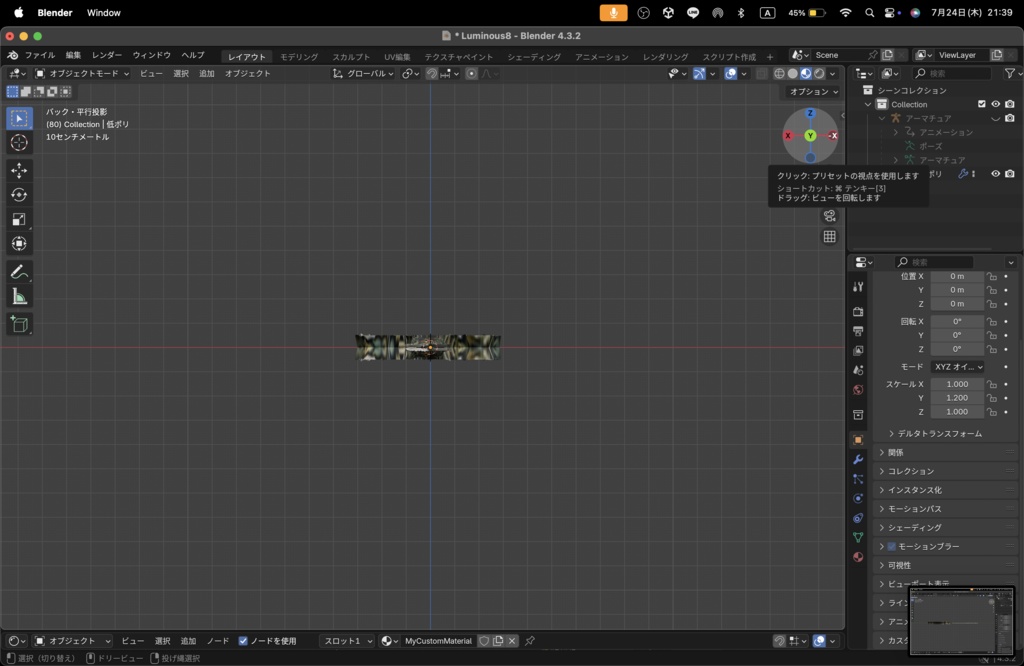Expand the デルタトランスフォーム panel
1024x666 pixels.
click(x=939, y=434)
